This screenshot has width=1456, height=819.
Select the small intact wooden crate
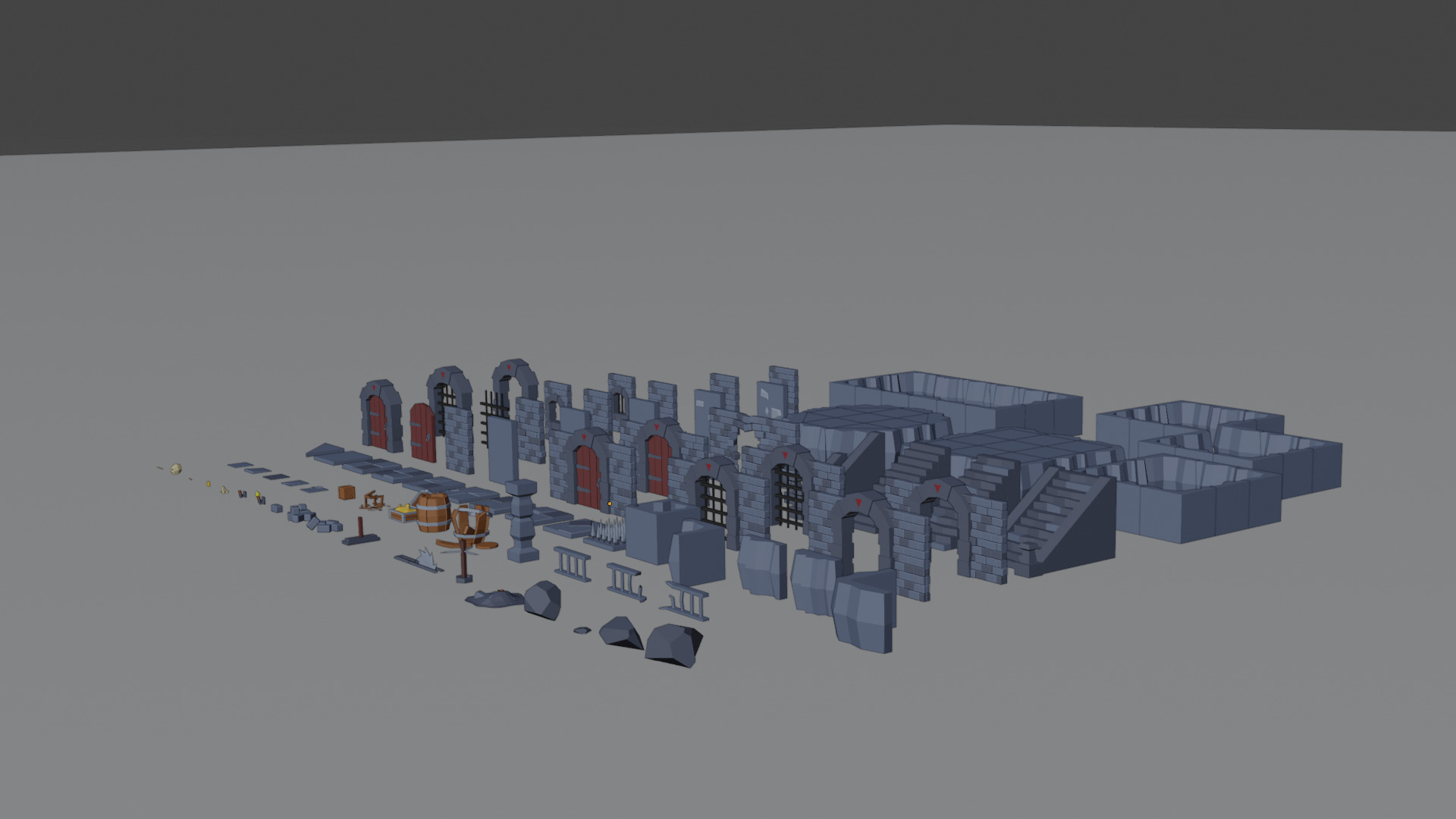click(x=347, y=493)
